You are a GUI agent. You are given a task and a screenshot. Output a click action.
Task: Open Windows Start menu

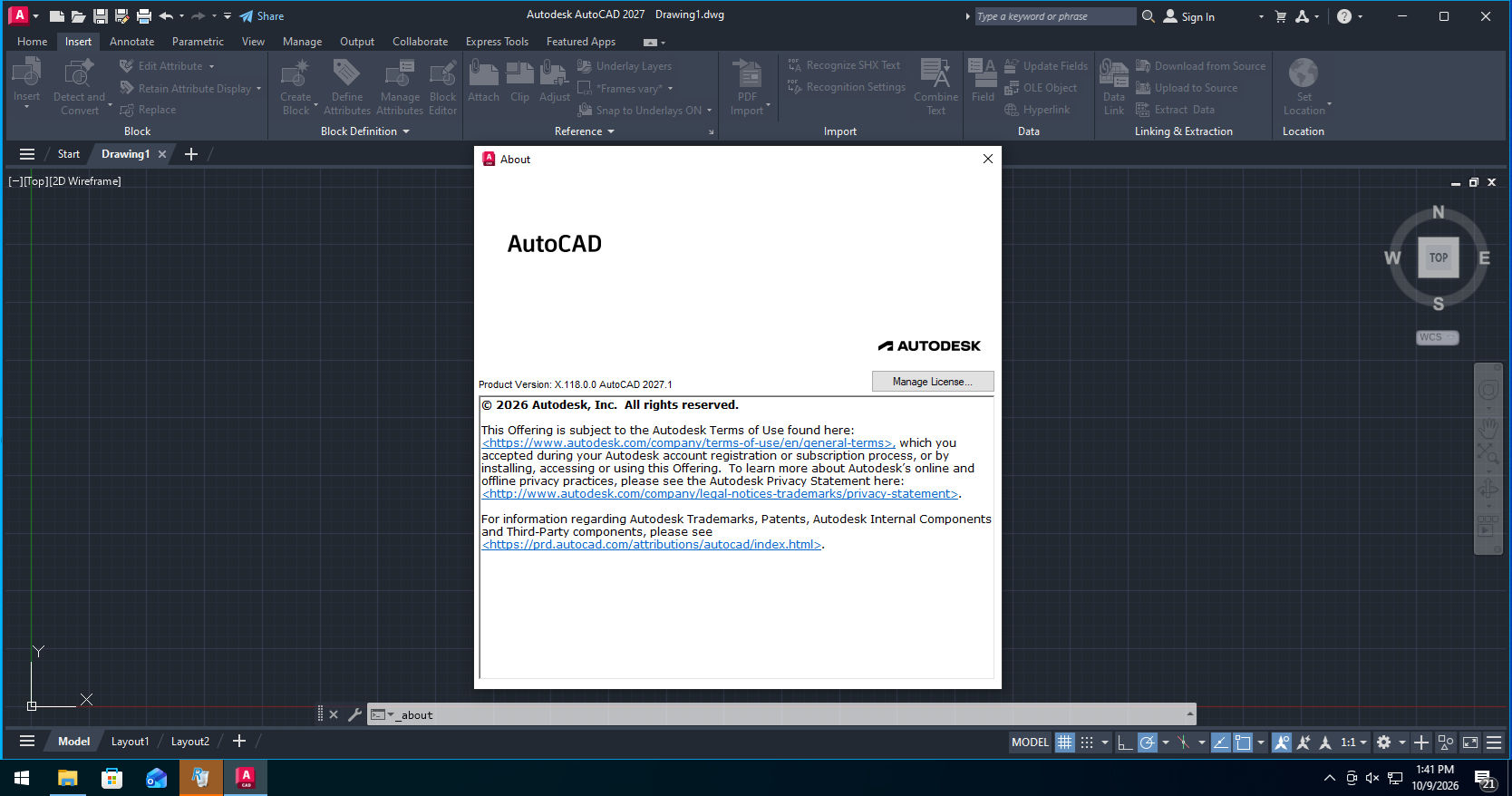pyautogui.click(x=22, y=778)
